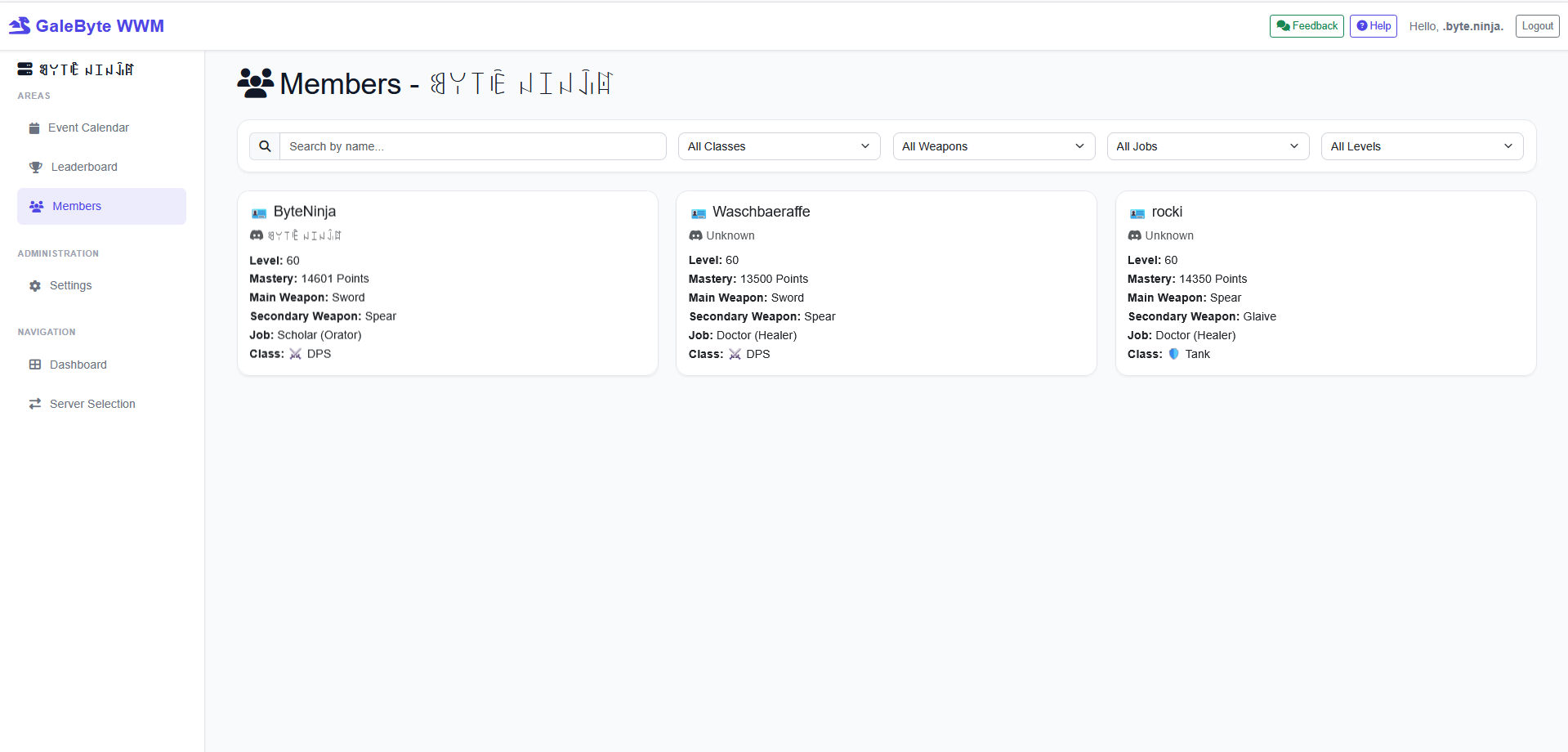This screenshot has height=752, width=1568.
Task: Open Event Calendar in the sidebar
Action: click(x=88, y=128)
